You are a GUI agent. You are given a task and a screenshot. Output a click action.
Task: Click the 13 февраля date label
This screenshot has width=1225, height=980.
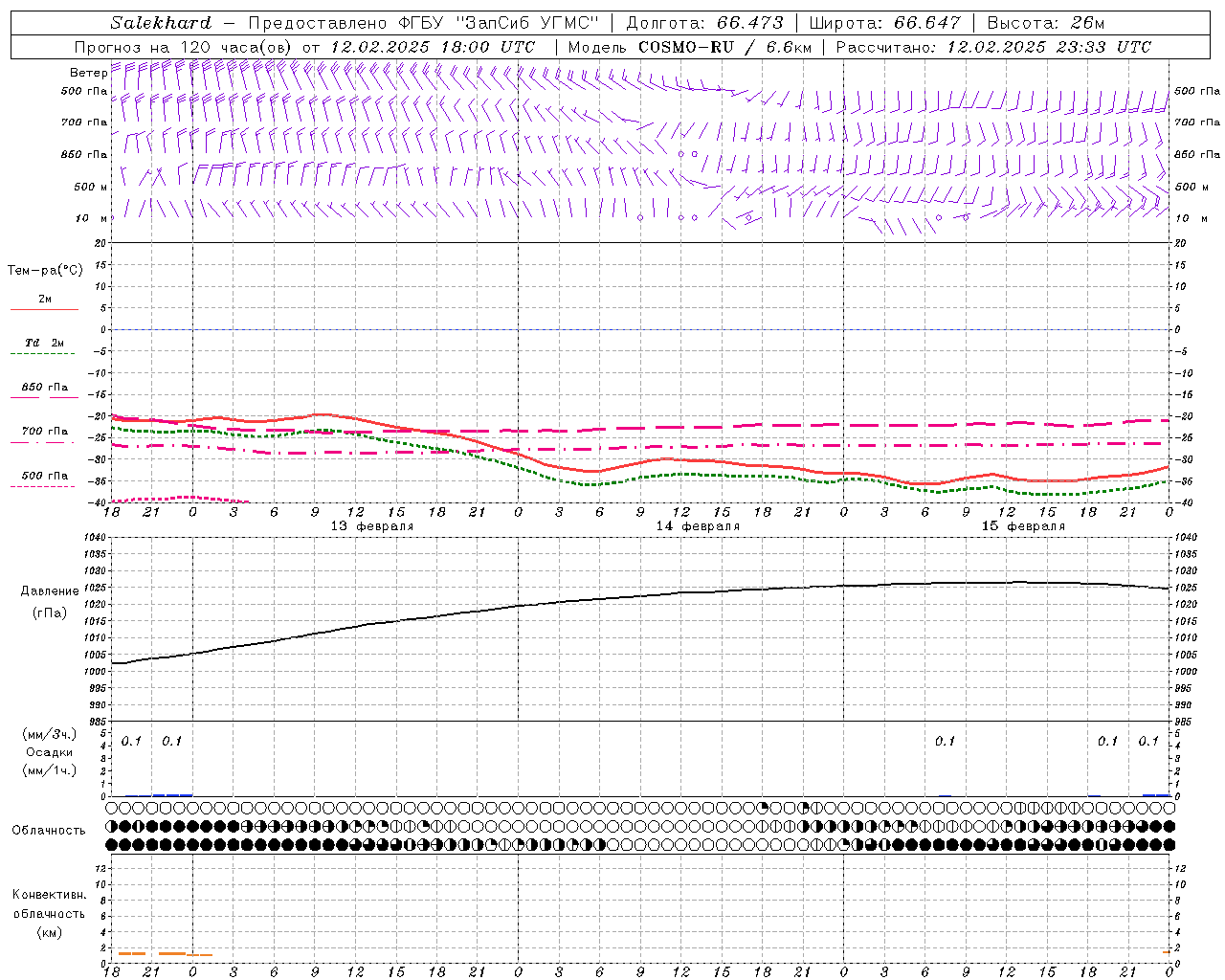371,526
